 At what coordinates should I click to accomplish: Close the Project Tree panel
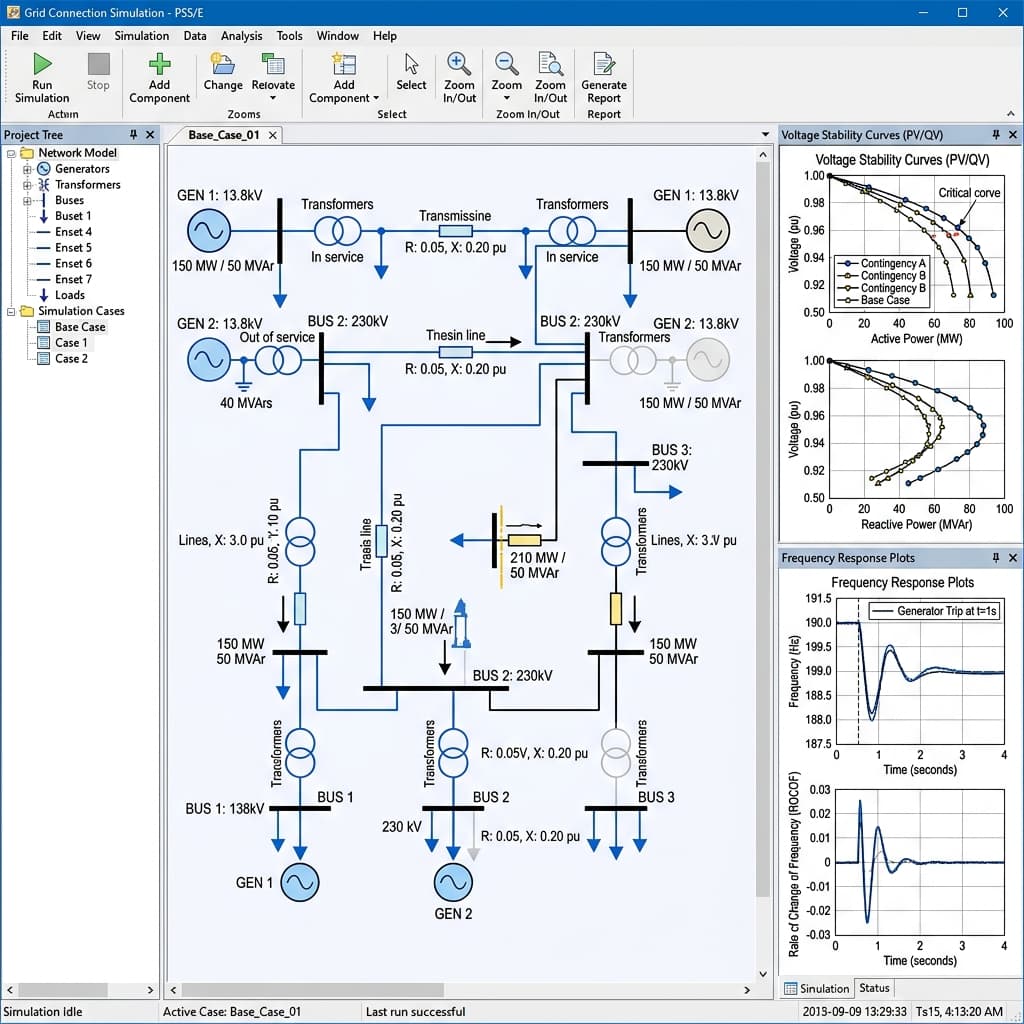150,135
